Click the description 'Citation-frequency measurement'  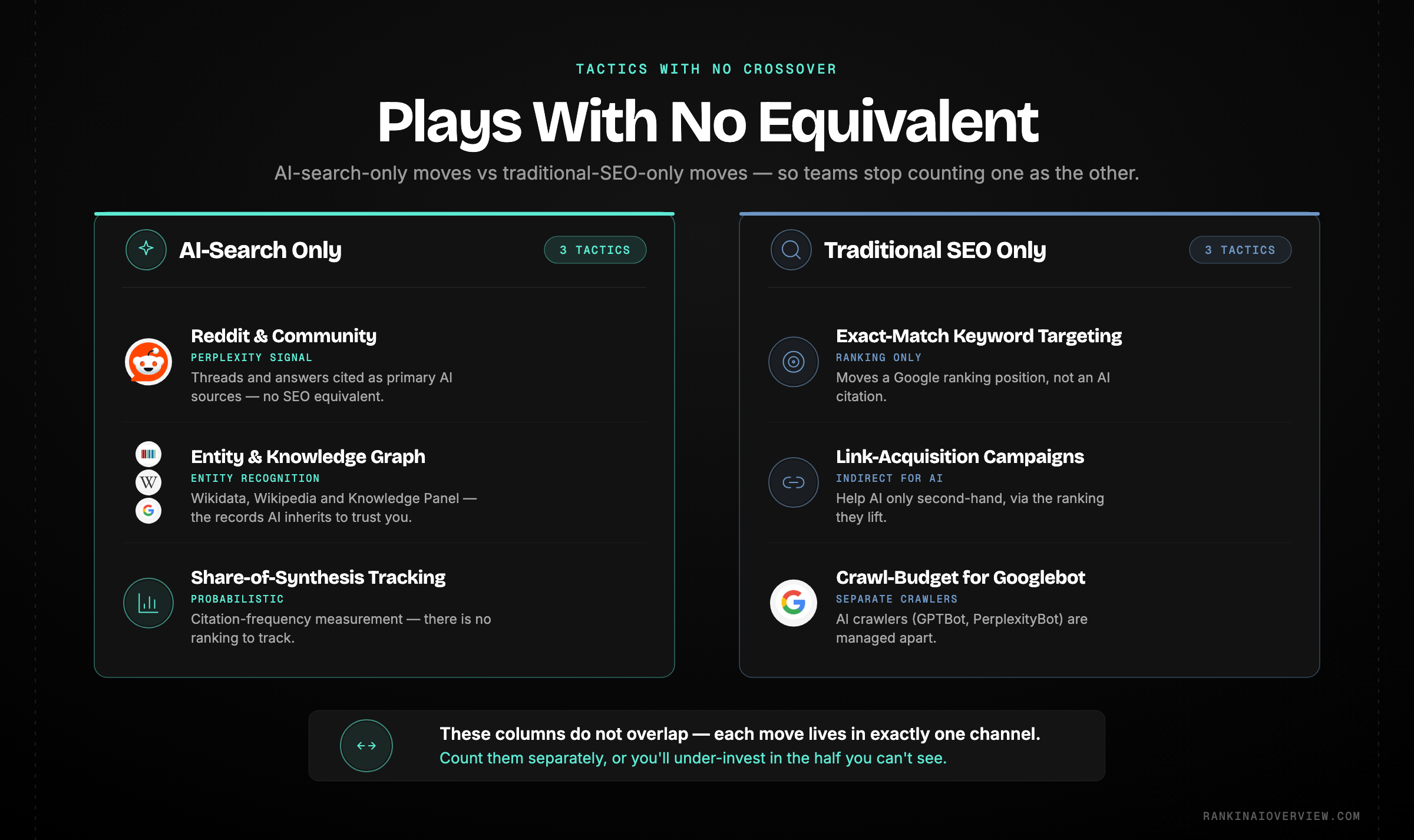(x=341, y=629)
